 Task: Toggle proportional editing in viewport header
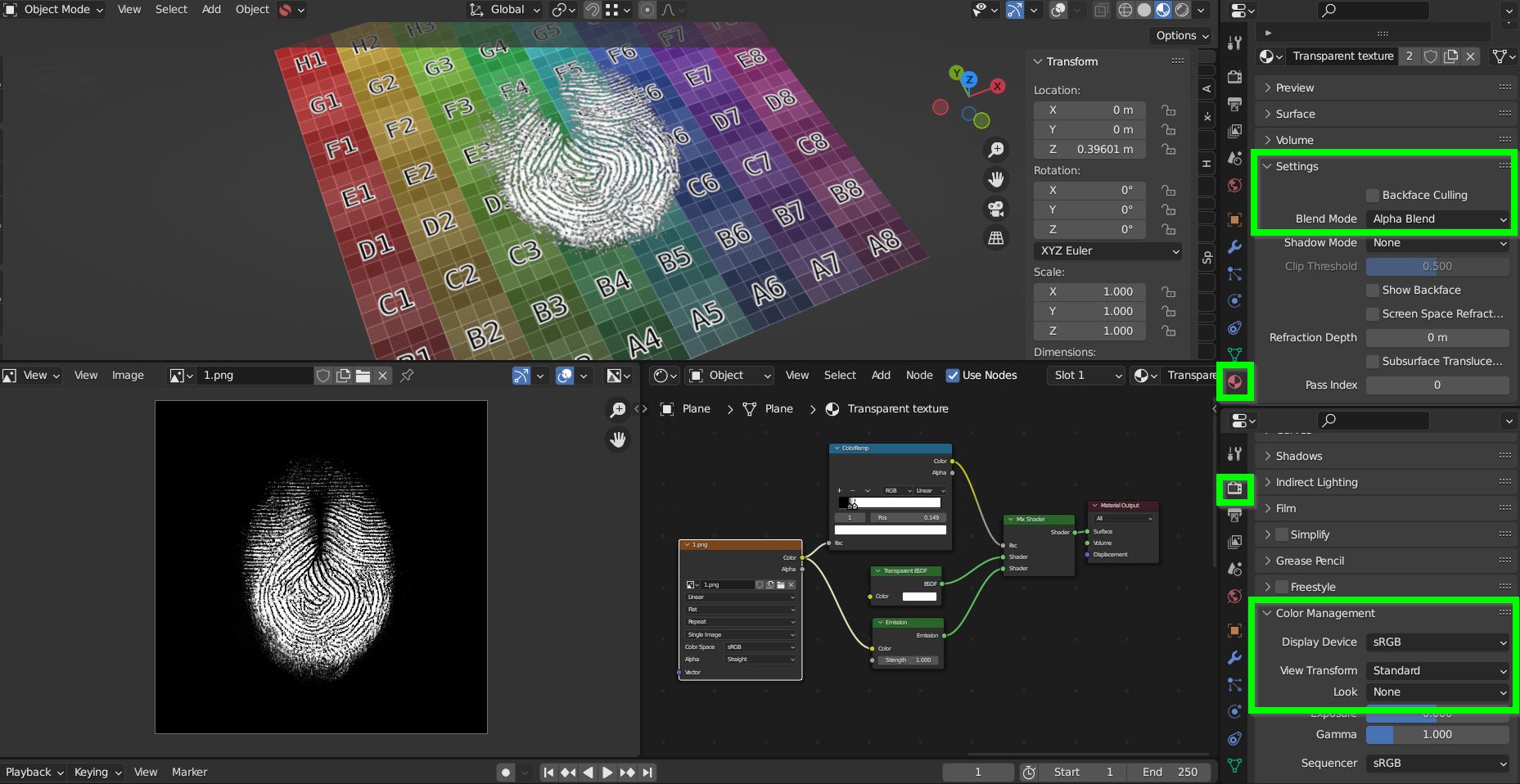(x=647, y=10)
